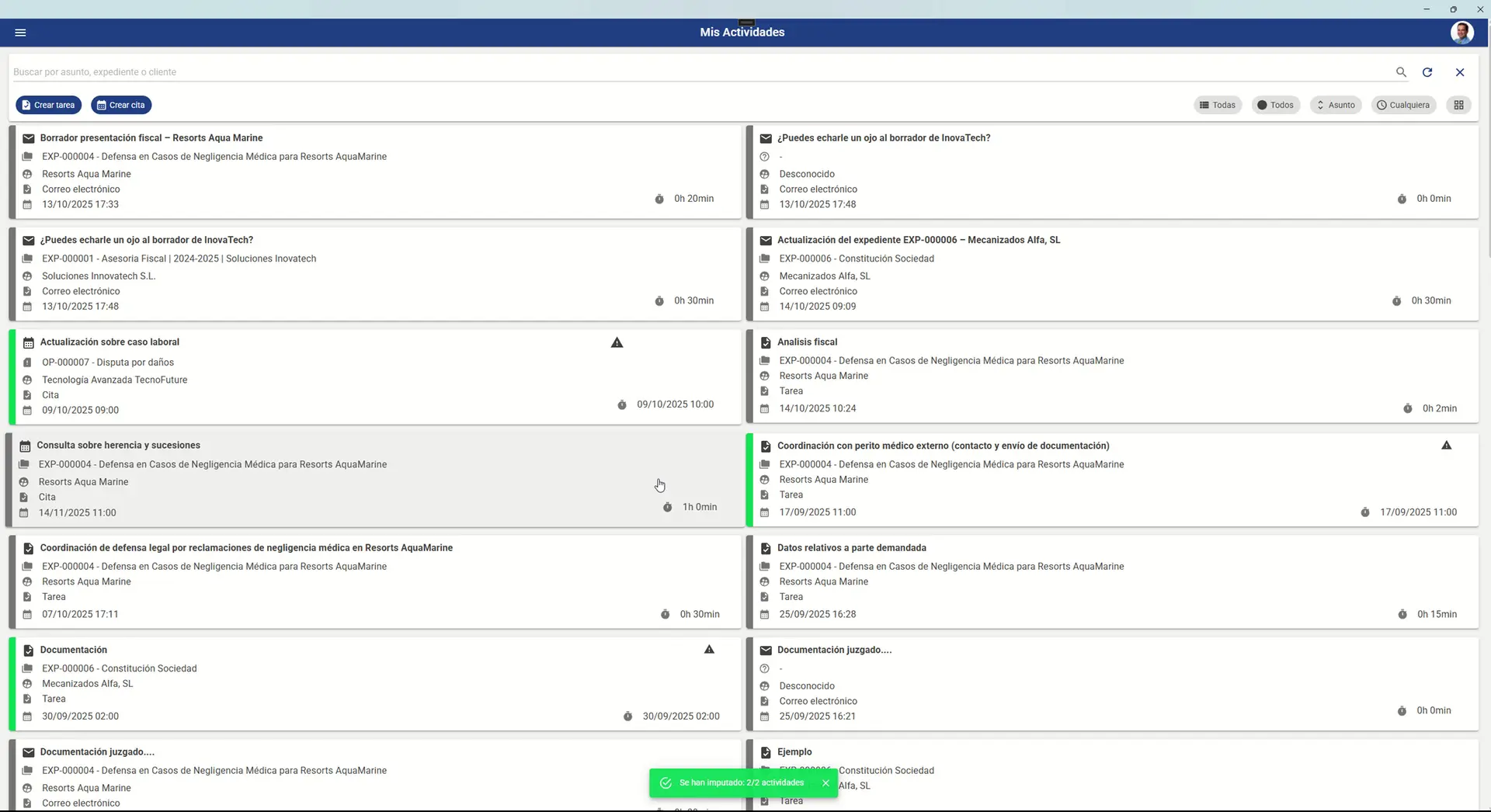Switch layout with the grid view icon
This screenshot has height=812, width=1491.
tap(1458, 105)
